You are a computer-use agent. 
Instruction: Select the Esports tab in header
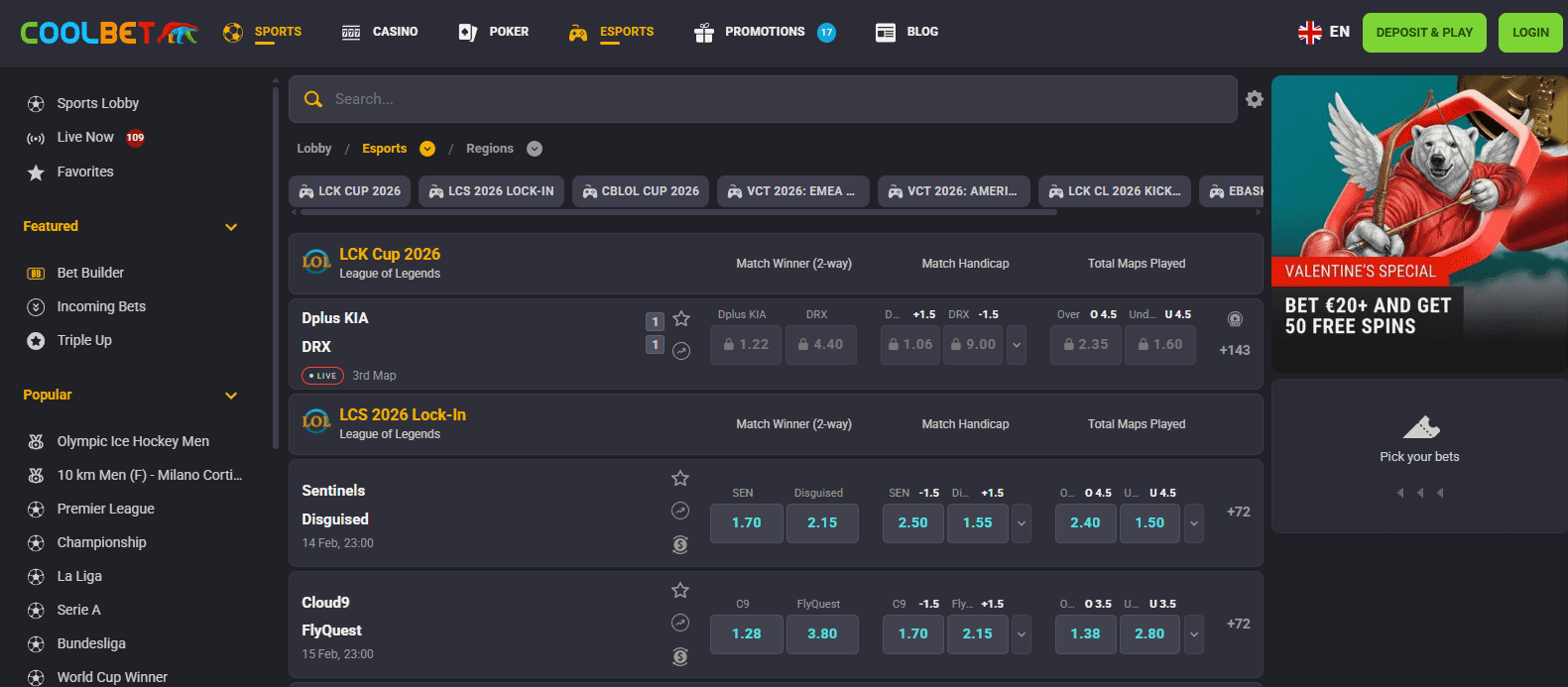611,32
